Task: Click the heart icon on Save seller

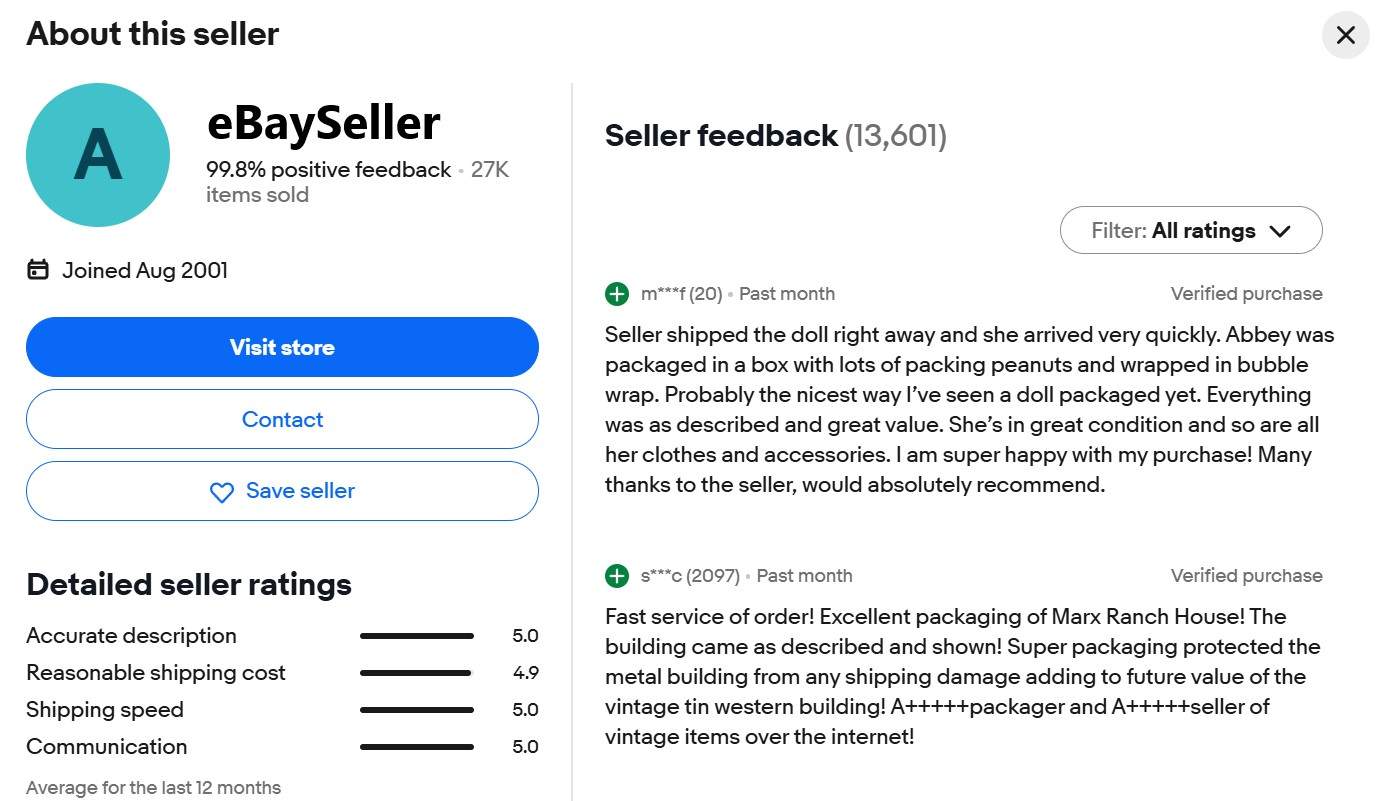Action: tap(221, 492)
